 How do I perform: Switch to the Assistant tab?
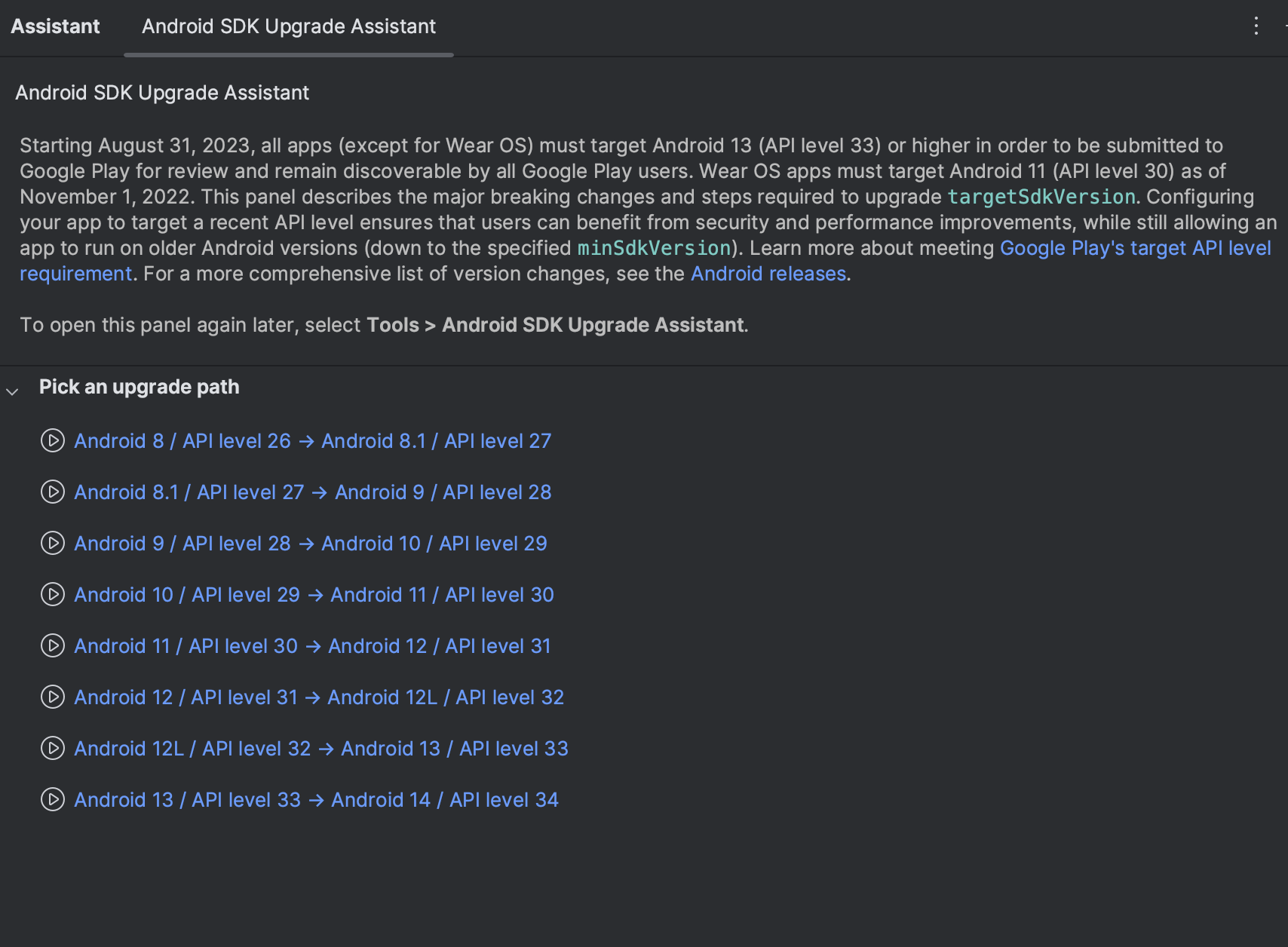point(54,26)
